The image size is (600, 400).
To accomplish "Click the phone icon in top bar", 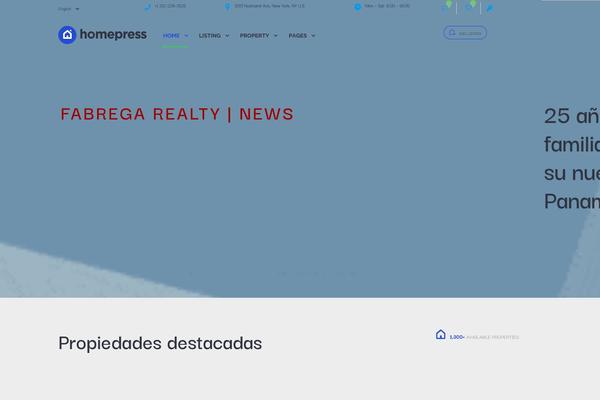I will tap(148, 7).
